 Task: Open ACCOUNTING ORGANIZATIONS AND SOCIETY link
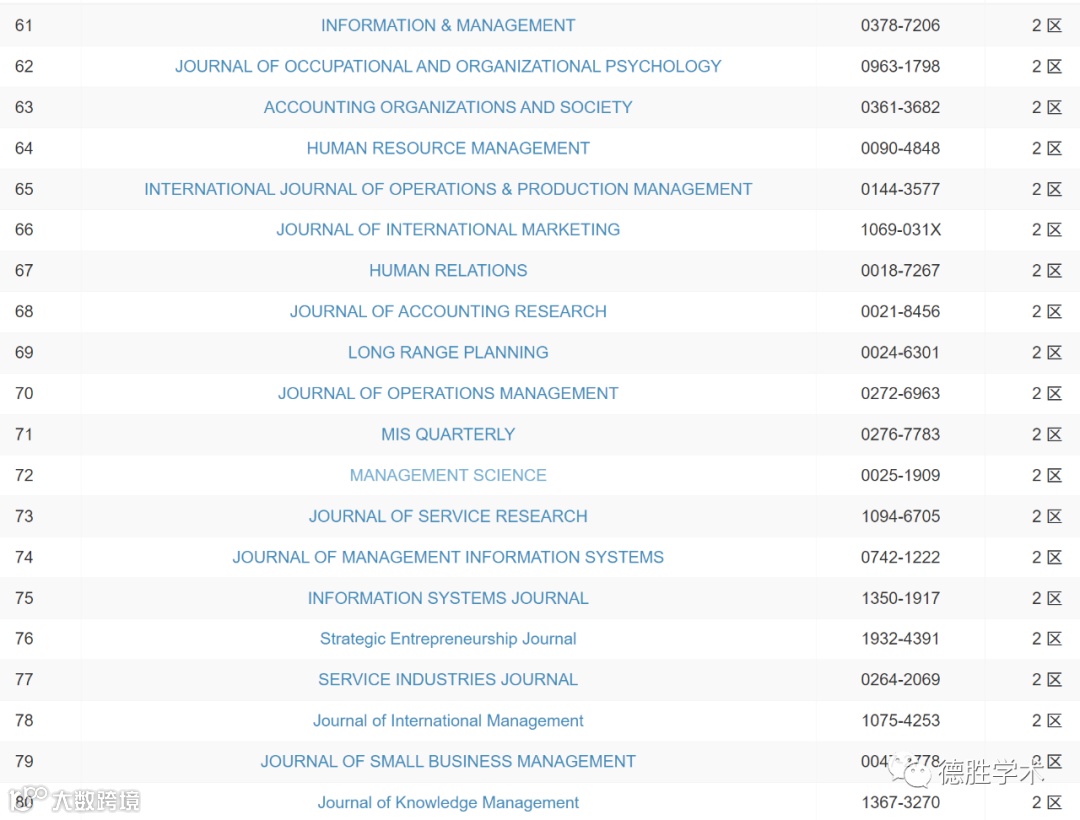[x=448, y=107]
